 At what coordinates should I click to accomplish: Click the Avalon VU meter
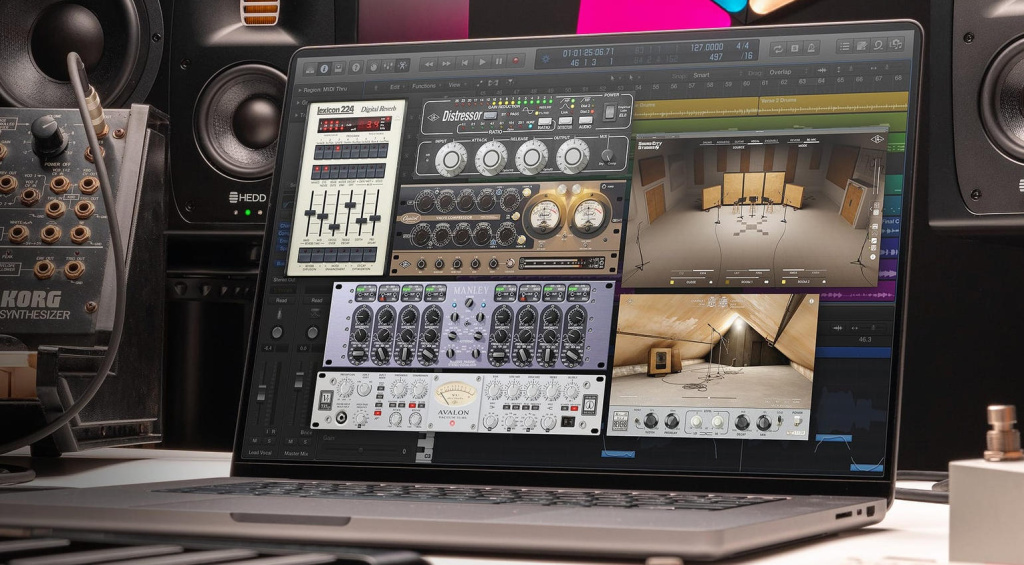[455, 394]
